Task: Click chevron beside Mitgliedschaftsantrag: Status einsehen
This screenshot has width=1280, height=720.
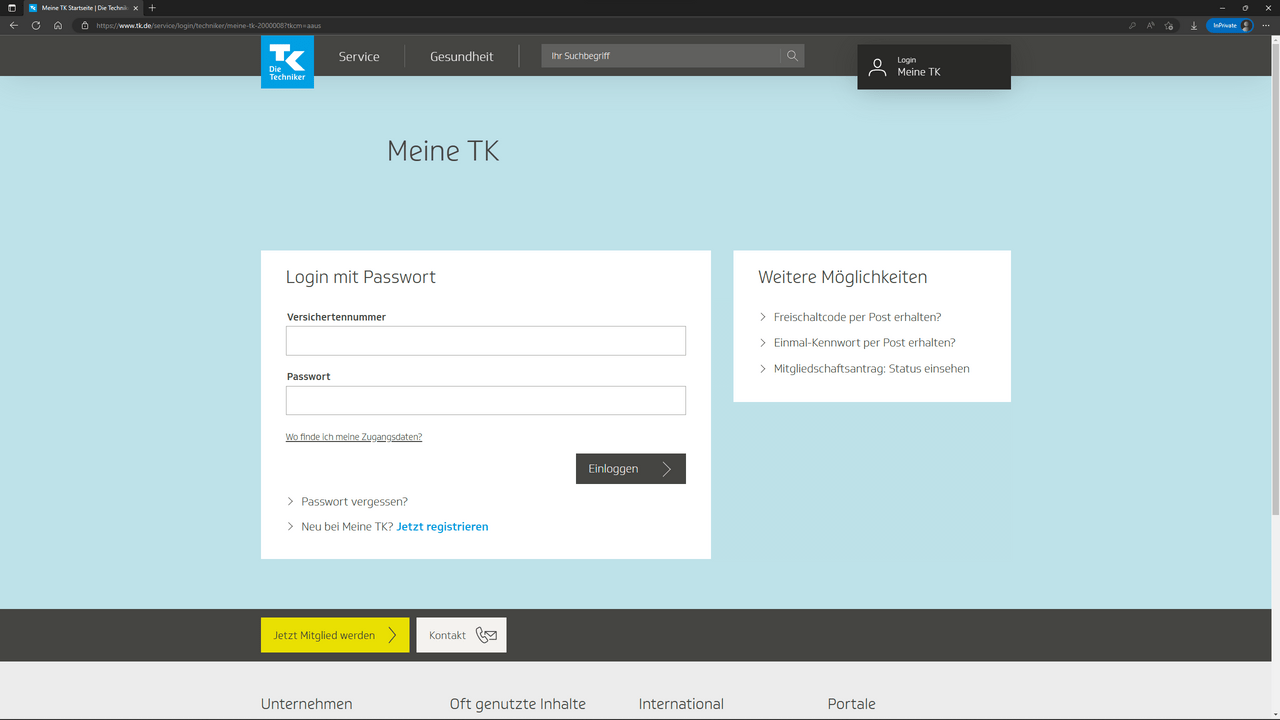Action: (763, 369)
